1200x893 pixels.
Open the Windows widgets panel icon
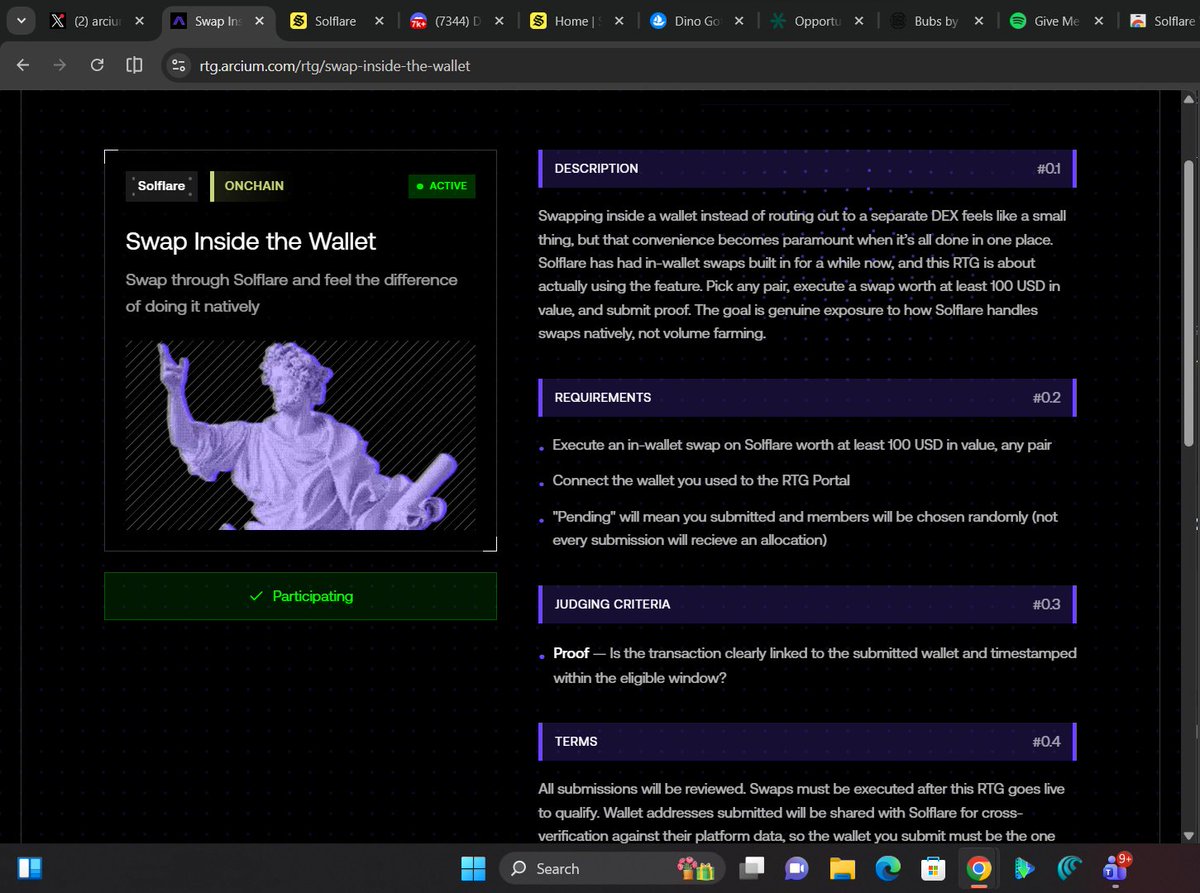click(x=28, y=868)
